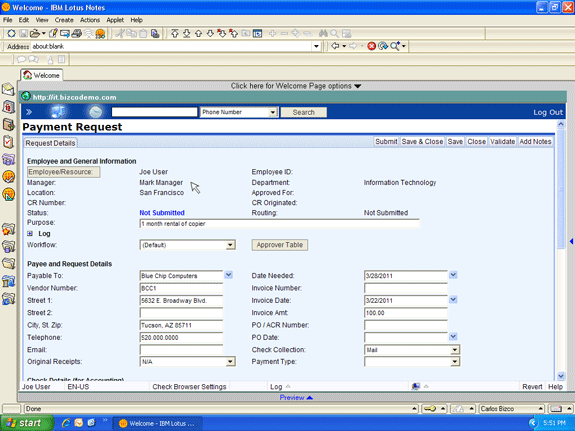Launch Internet Explorer from quick launch
The height and width of the screenshot is (431, 575).
pyautogui.click(x=66, y=423)
